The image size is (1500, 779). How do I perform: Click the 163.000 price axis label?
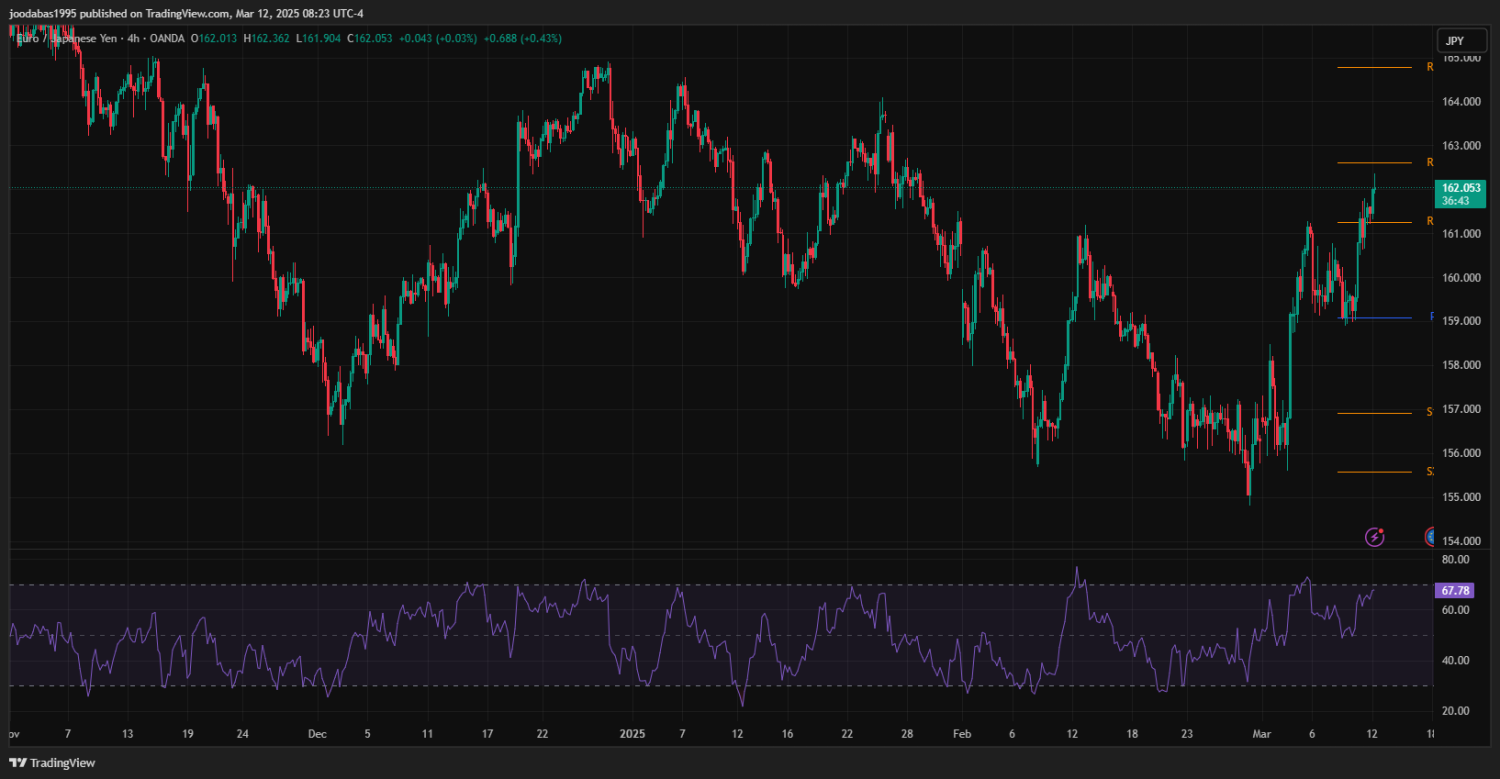pyautogui.click(x=1461, y=146)
